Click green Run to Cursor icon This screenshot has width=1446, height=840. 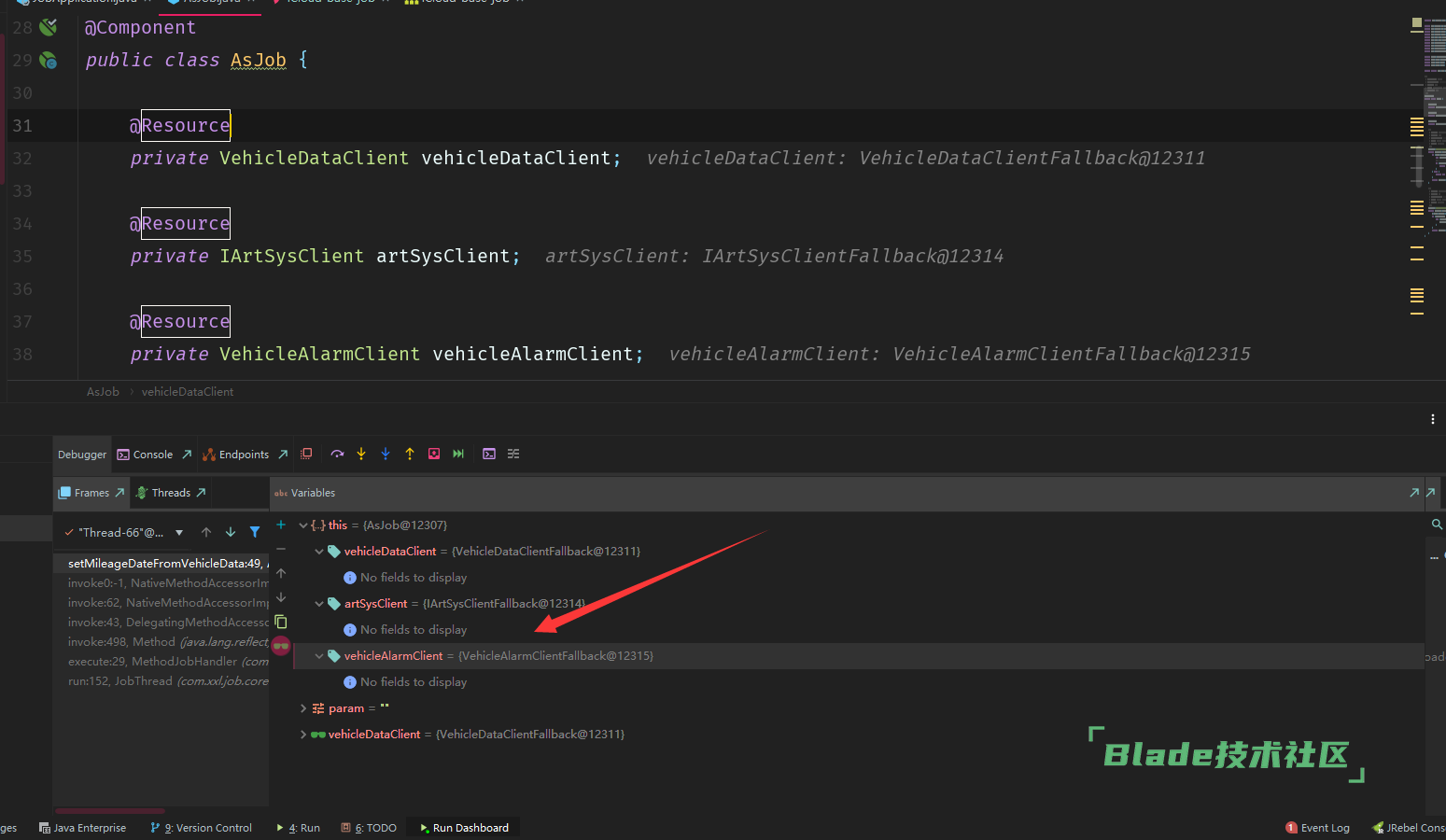(x=458, y=454)
